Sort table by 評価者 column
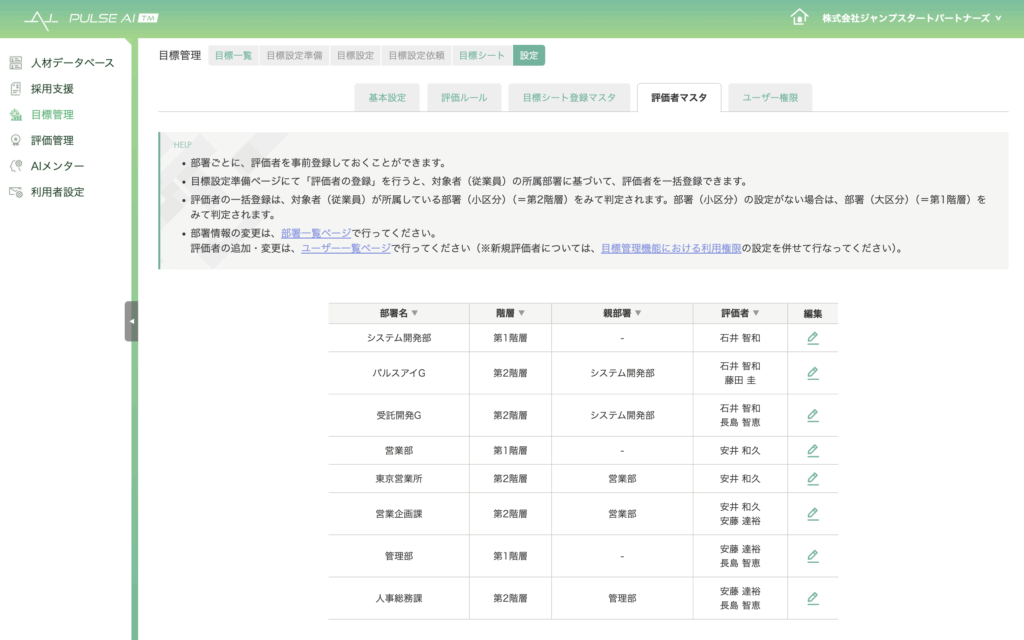1024x640 pixels. coord(740,313)
